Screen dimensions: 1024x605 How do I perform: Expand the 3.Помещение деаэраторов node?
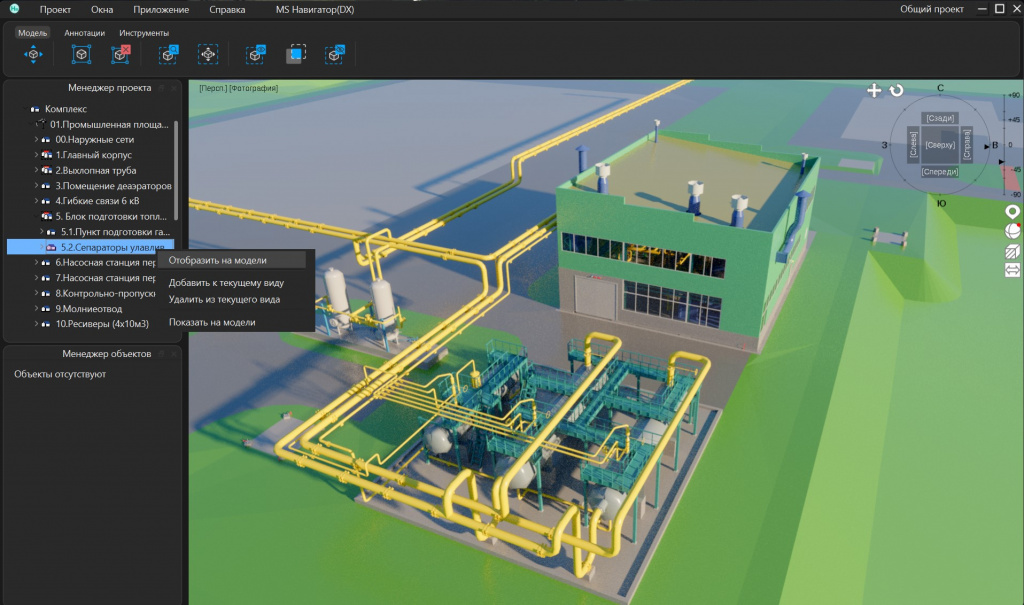(x=37, y=186)
